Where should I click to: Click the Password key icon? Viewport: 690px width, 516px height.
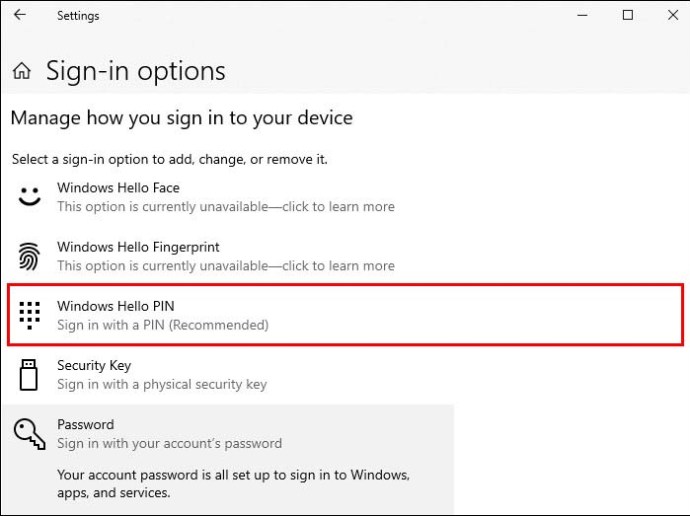[x=29, y=433]
